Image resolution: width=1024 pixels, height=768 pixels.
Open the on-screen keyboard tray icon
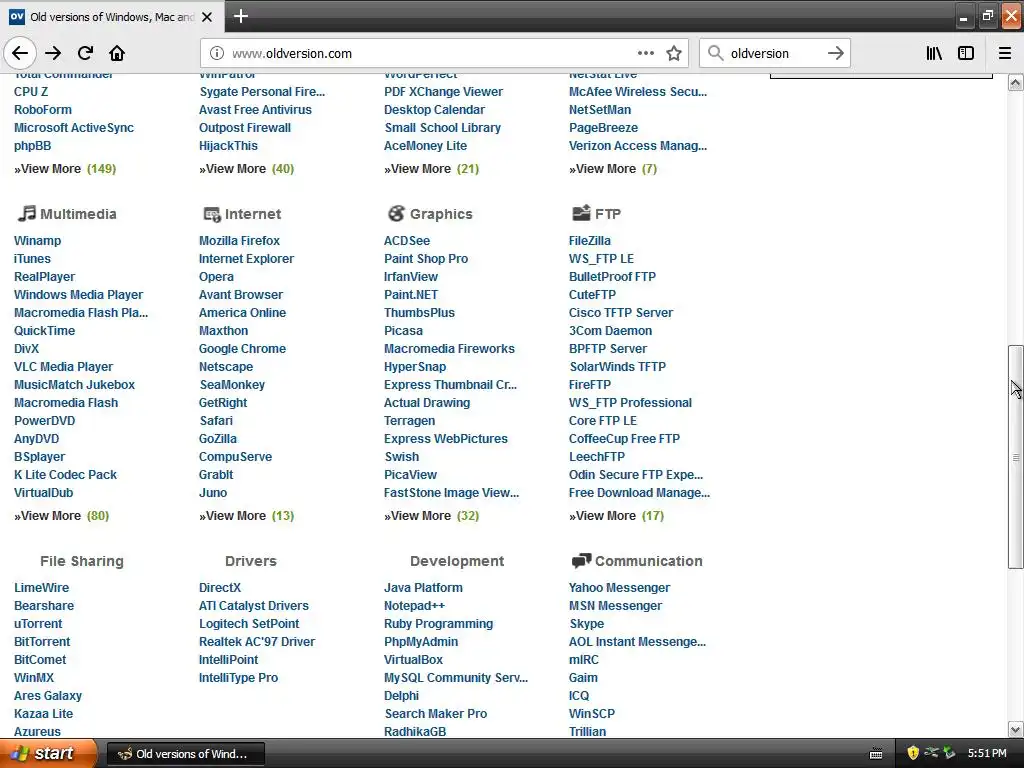click(876, 754)
